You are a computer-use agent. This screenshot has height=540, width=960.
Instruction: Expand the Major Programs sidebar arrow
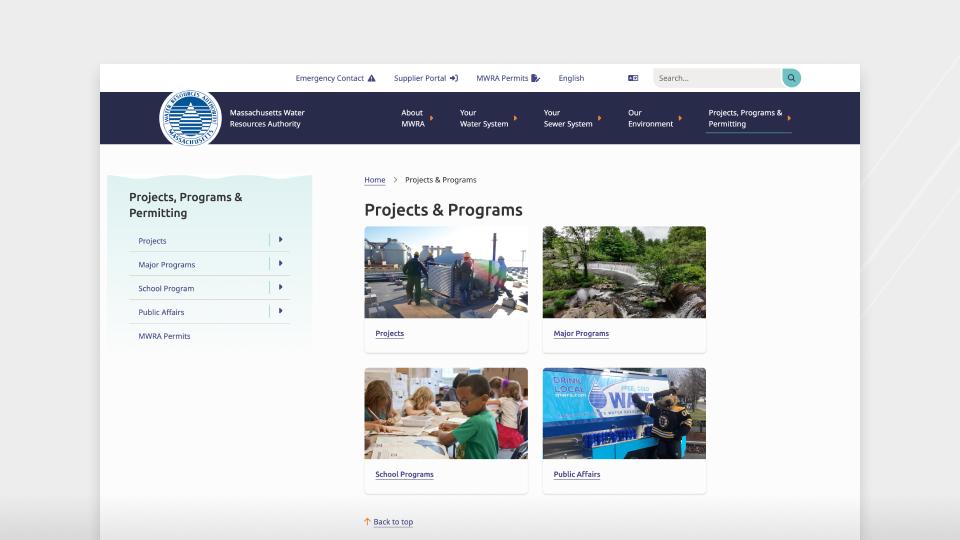(x=281, y=264)
